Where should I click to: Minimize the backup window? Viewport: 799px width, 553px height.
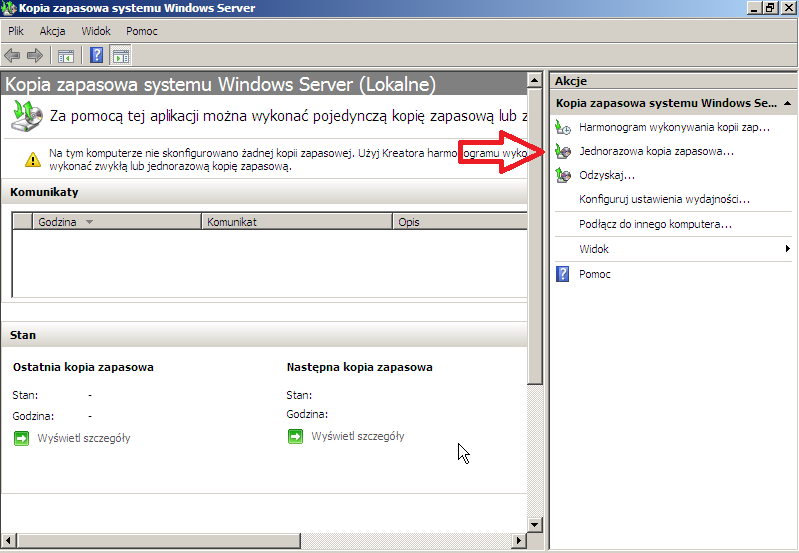pos(754,8)
